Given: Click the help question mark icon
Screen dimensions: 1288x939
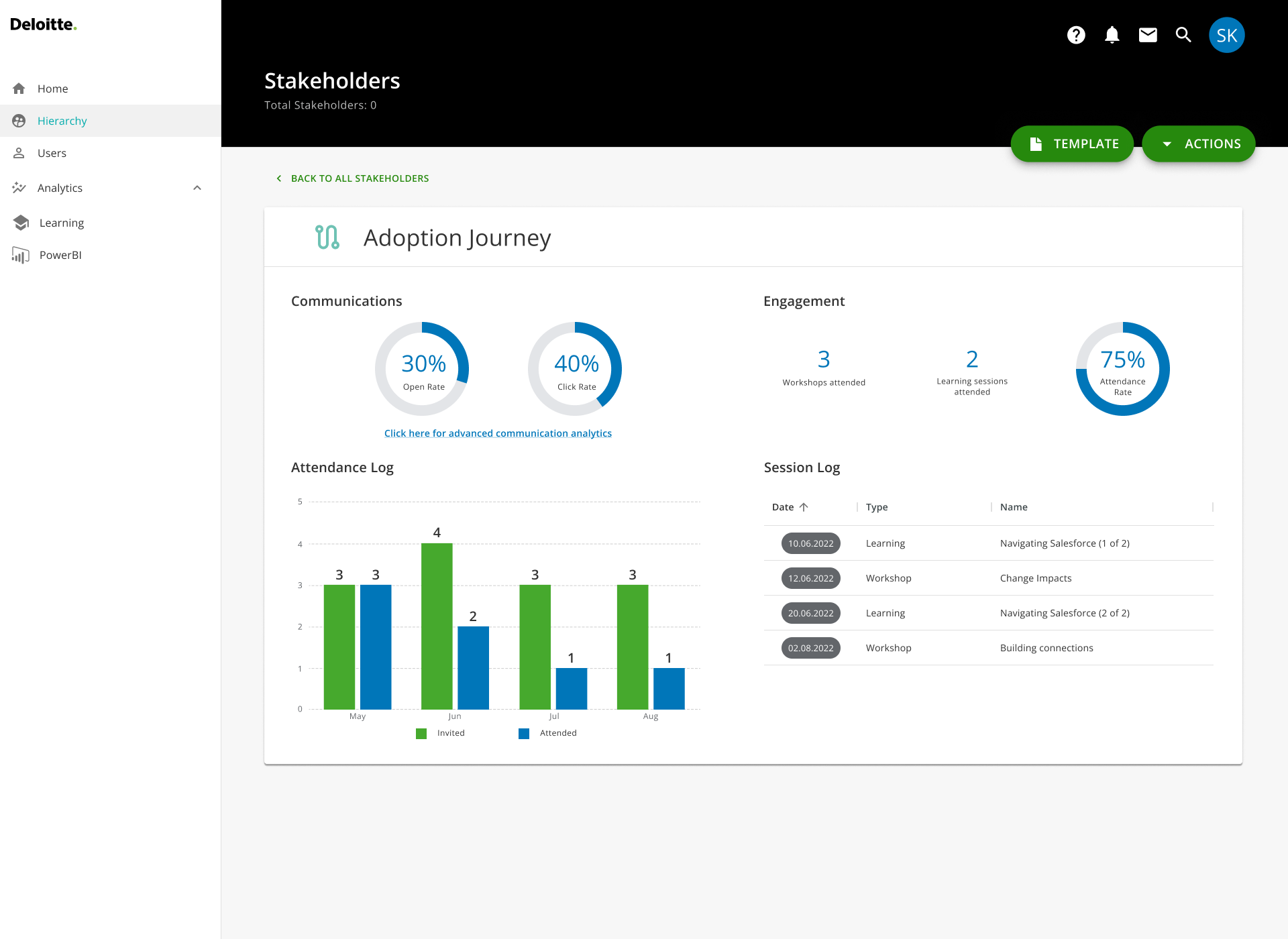Looking at the screenshot, I should (x=1076, y=35).
